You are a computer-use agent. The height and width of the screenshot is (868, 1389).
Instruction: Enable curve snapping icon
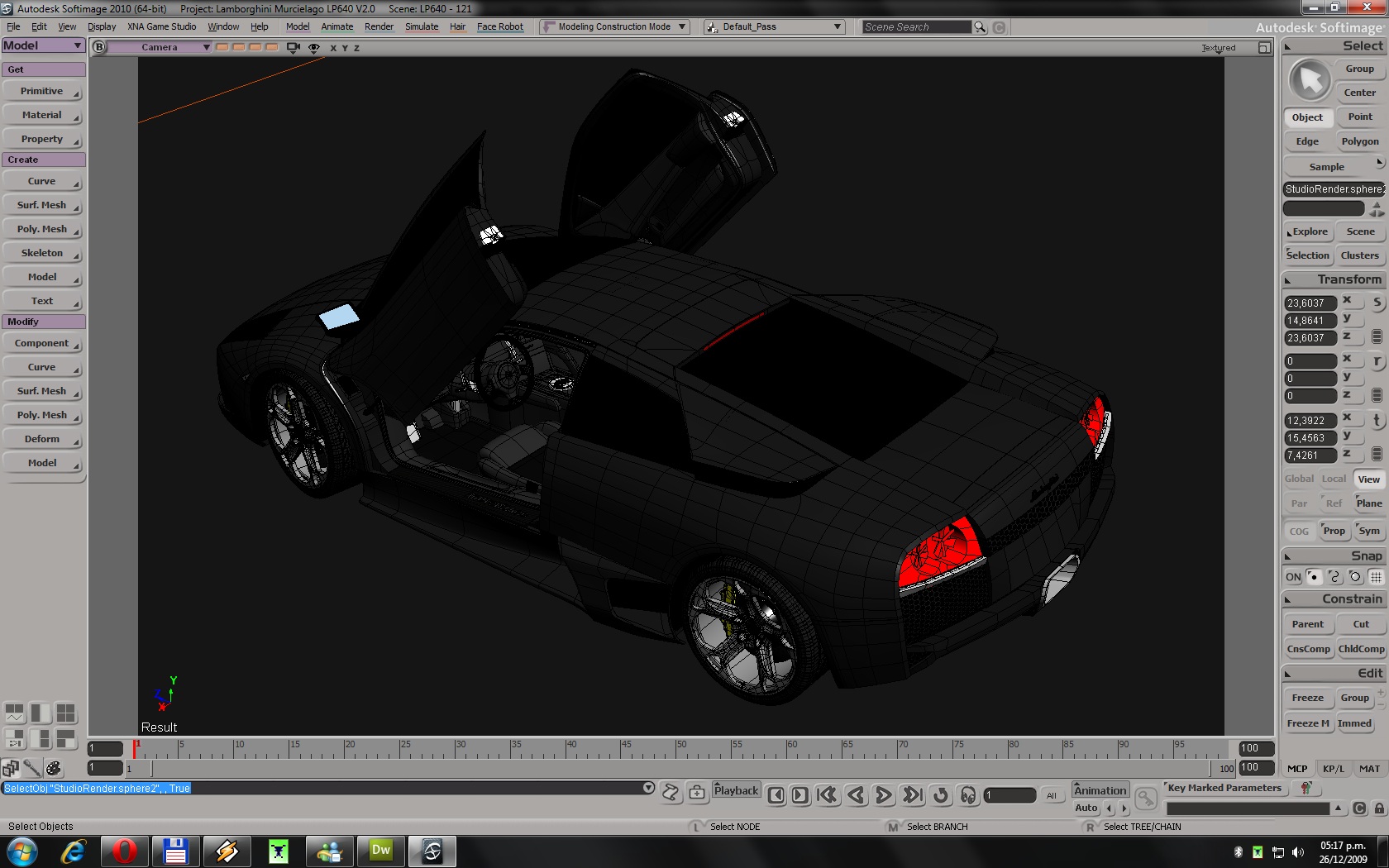click(1334, 577)
